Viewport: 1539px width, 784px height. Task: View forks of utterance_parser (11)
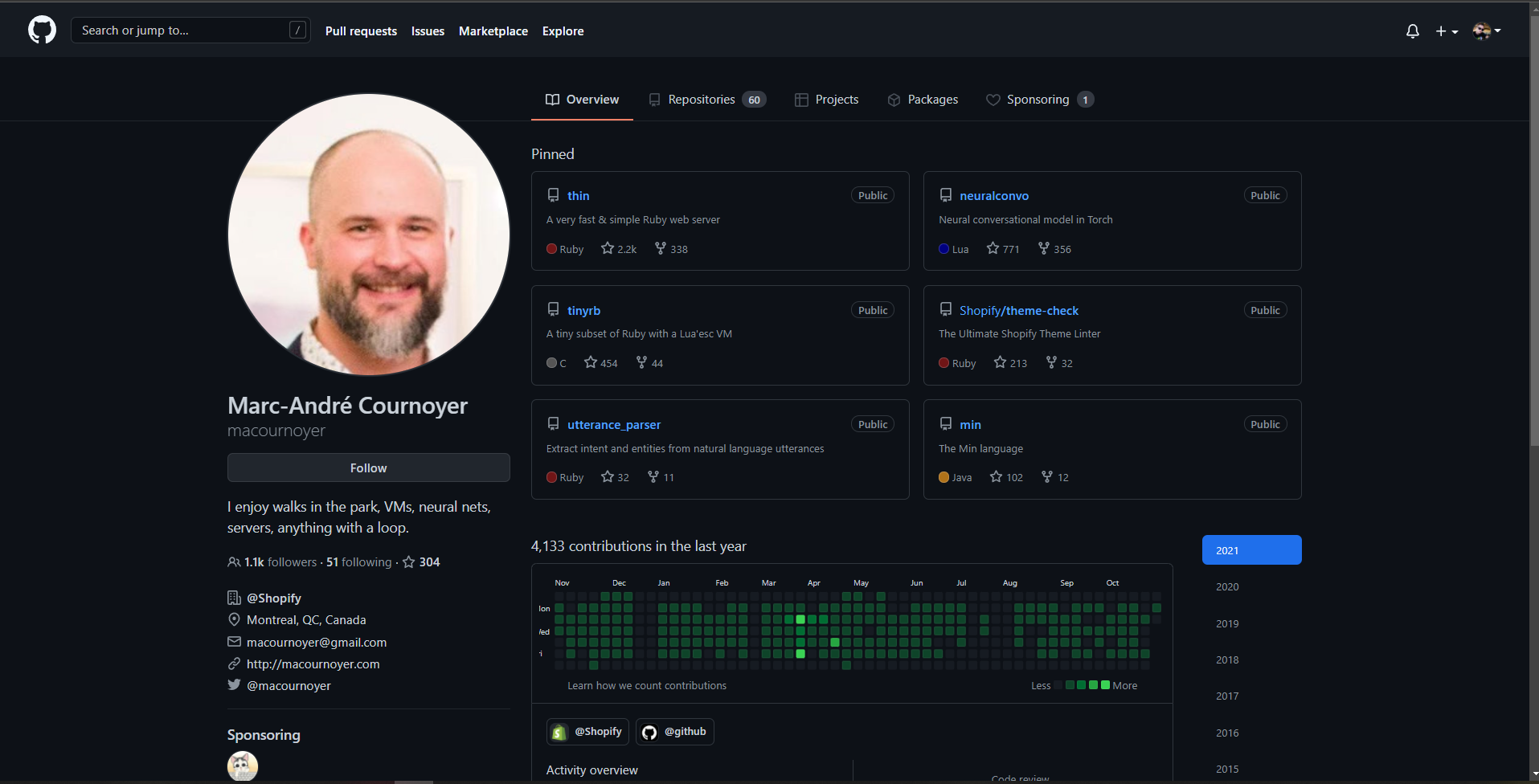coord(661,477)
